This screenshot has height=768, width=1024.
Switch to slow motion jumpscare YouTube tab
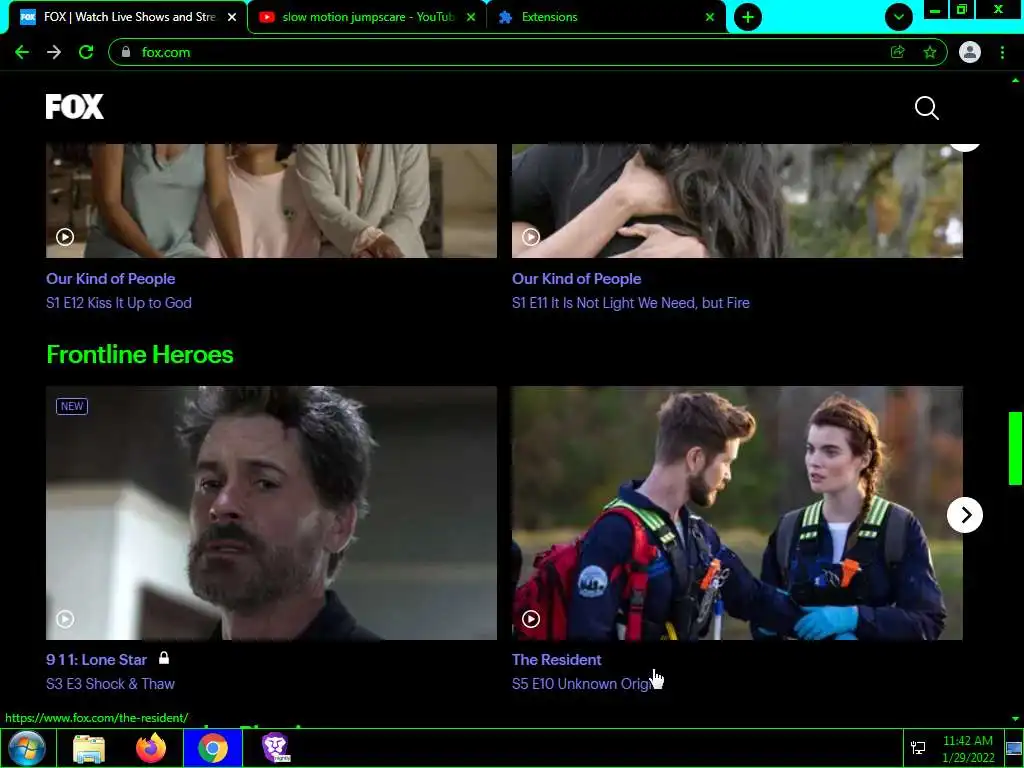click(x=366, y=17)
